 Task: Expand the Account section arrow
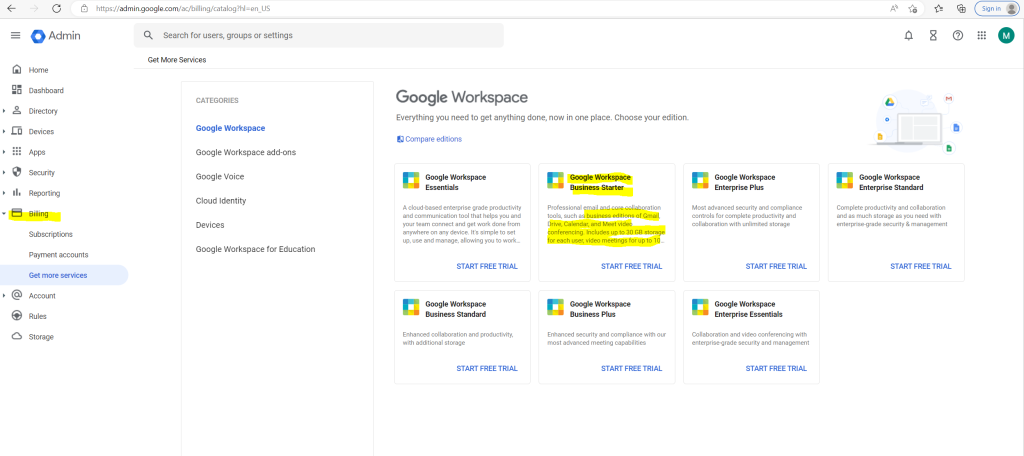coord(4,296)
